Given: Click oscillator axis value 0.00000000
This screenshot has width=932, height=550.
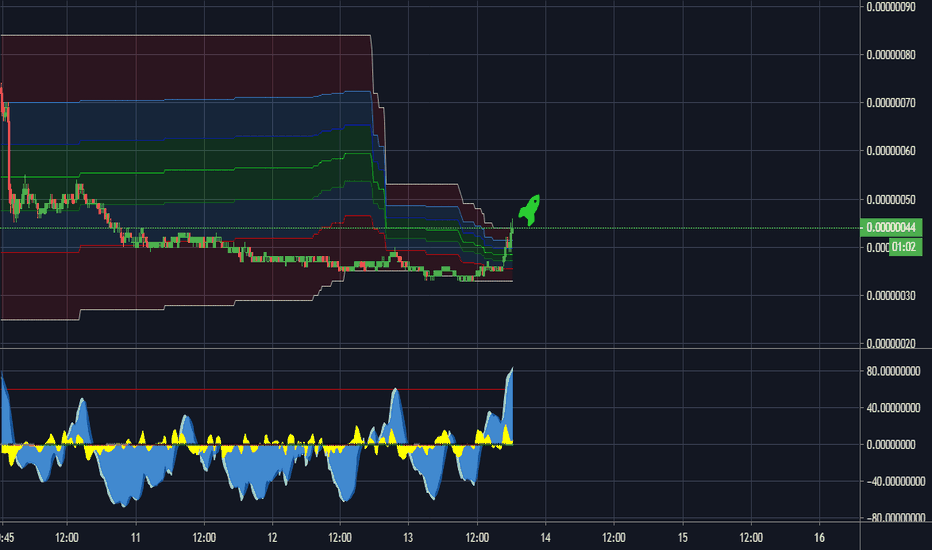Looking at the screenshot, I should (890, 445).
